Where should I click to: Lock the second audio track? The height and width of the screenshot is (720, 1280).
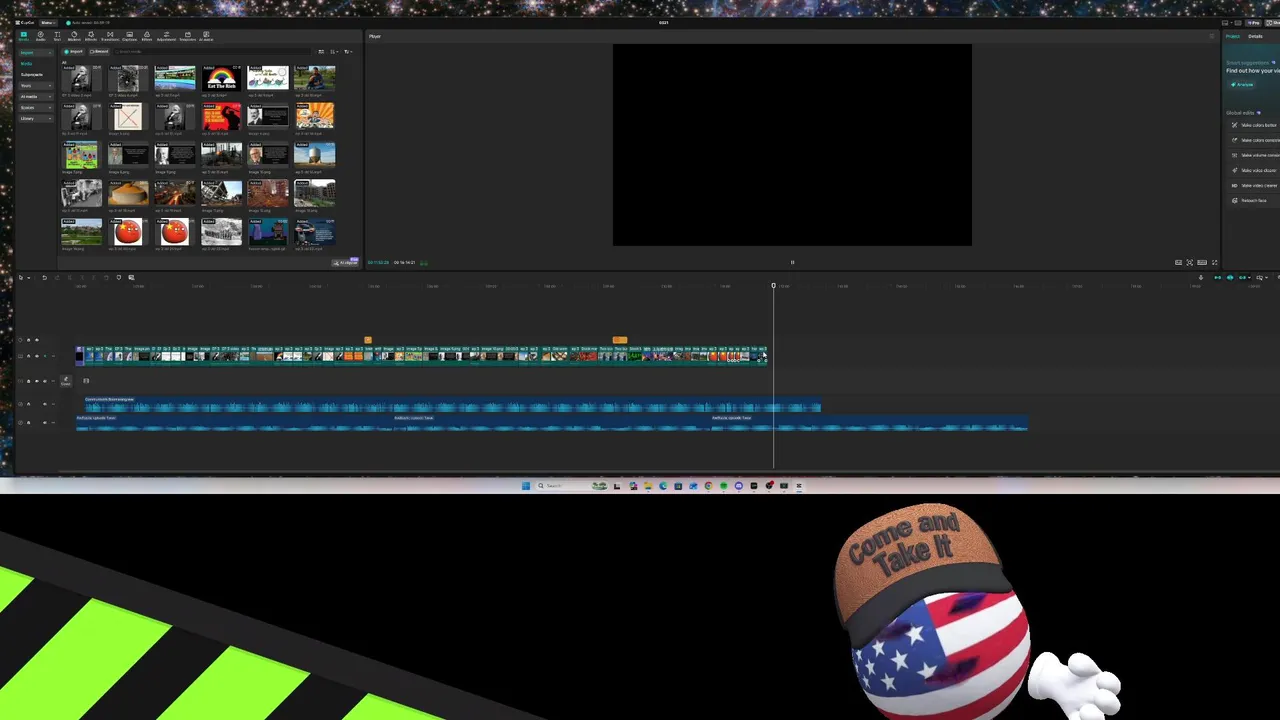(28, 422)
